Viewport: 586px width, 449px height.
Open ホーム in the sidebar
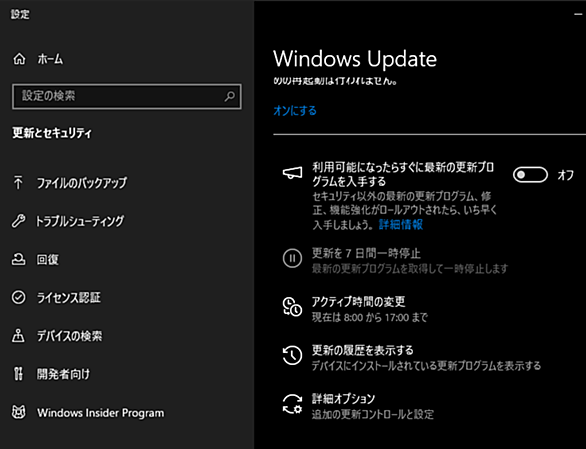click(50, 59)
